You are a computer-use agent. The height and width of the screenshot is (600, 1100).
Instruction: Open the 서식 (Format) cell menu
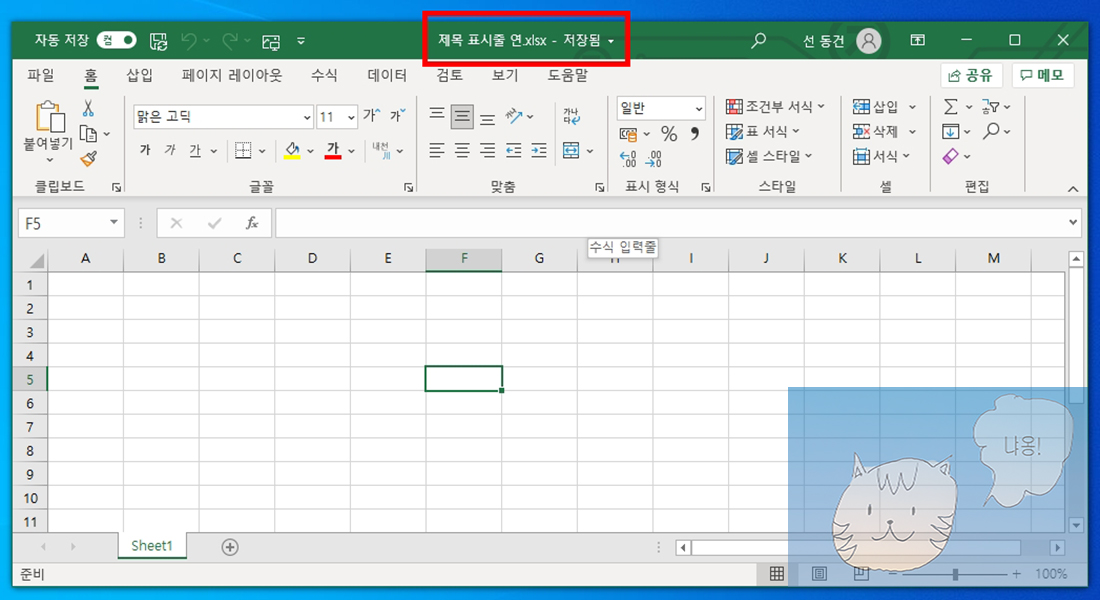point(881,156)
